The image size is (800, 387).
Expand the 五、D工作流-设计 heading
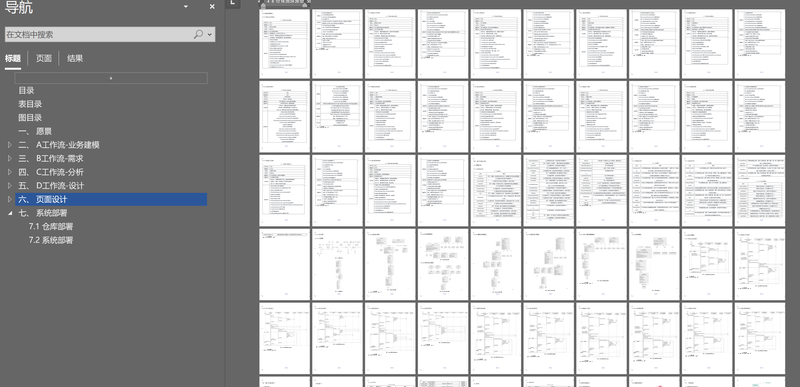pos(10,186)
